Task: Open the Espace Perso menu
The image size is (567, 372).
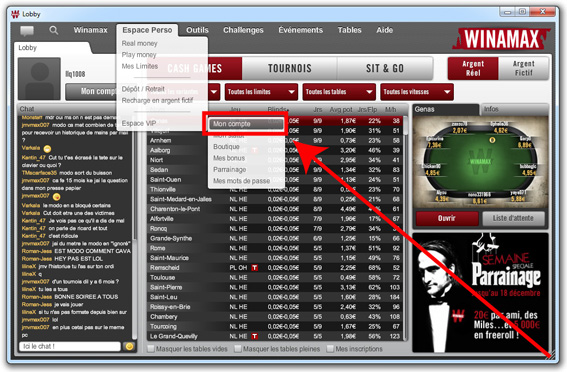Action: [147, 30]
